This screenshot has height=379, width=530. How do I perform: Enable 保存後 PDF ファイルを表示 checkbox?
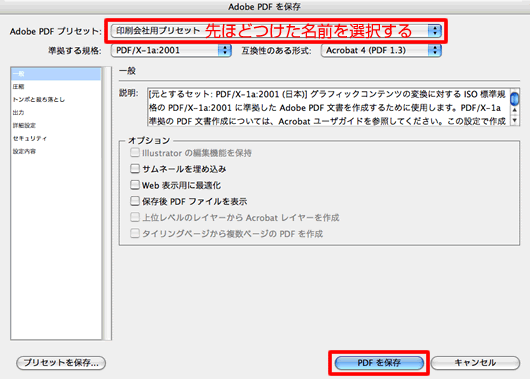click(x=135, y=201)
